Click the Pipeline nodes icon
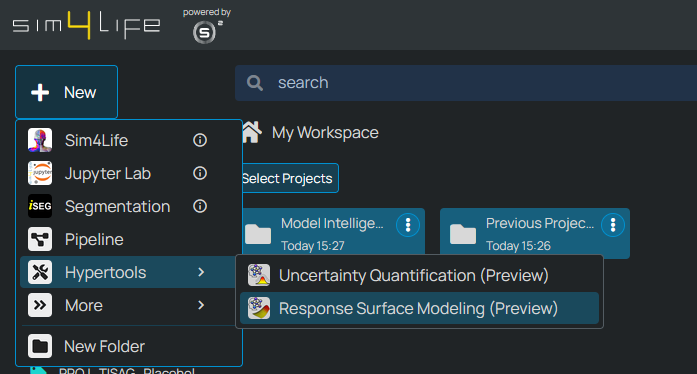697x374 pixels. (40, 239)
